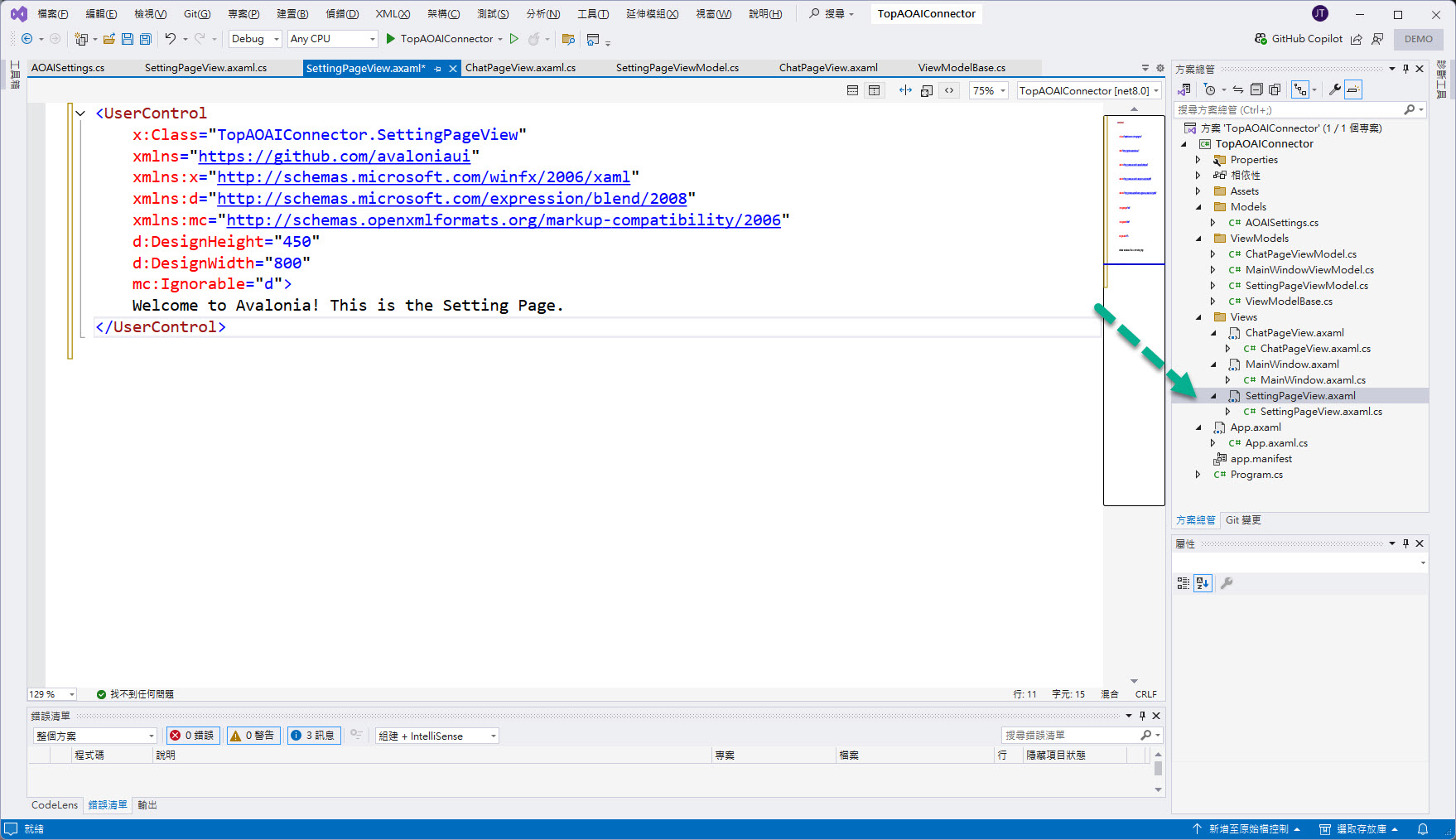Open the Git(G) menu

click(x=197, y=14)
